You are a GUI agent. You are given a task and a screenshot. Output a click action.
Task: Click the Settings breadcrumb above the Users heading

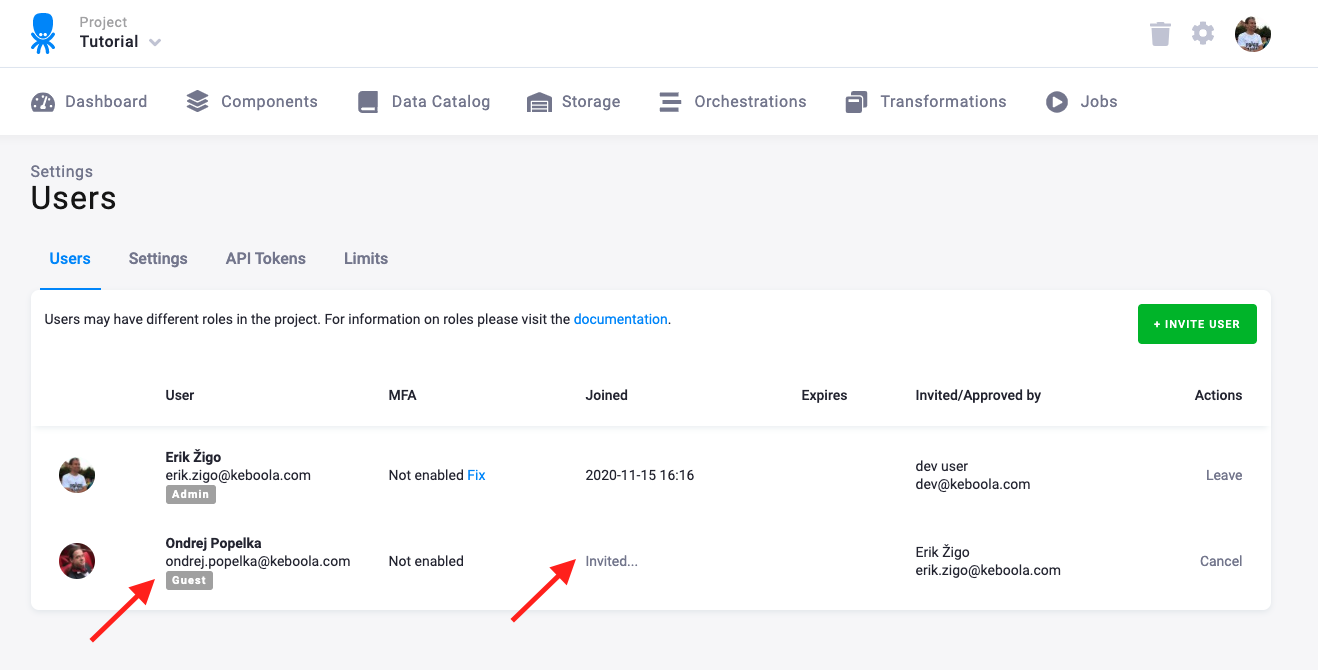[62, 171]
